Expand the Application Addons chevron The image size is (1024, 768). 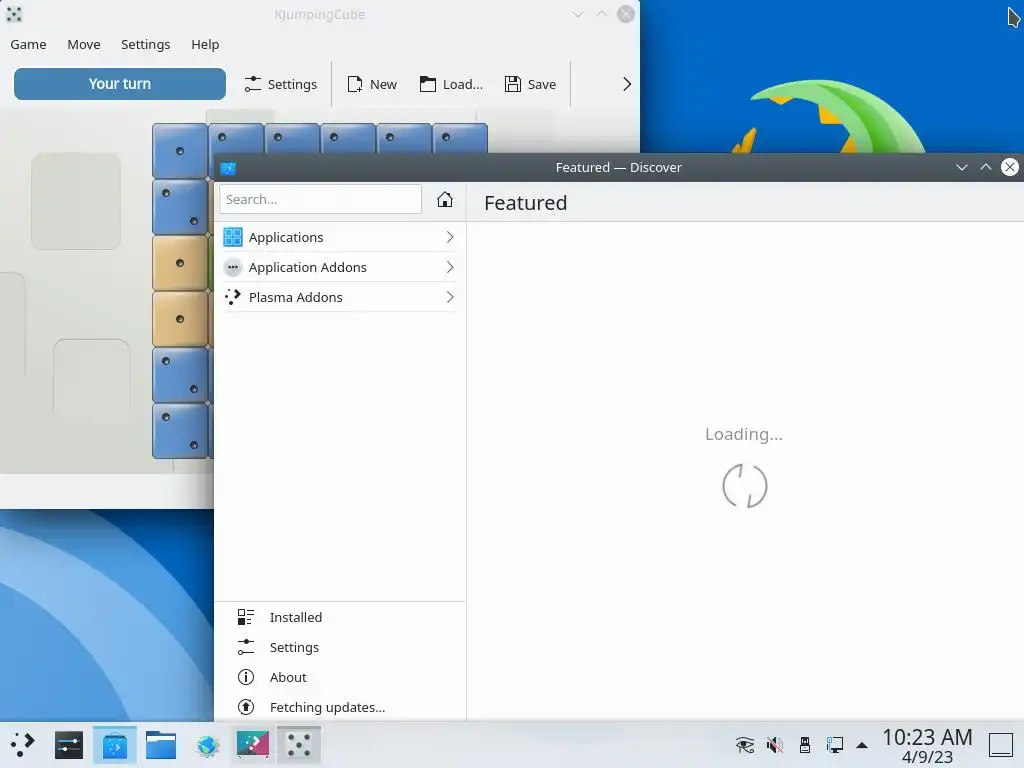(450, 267)
